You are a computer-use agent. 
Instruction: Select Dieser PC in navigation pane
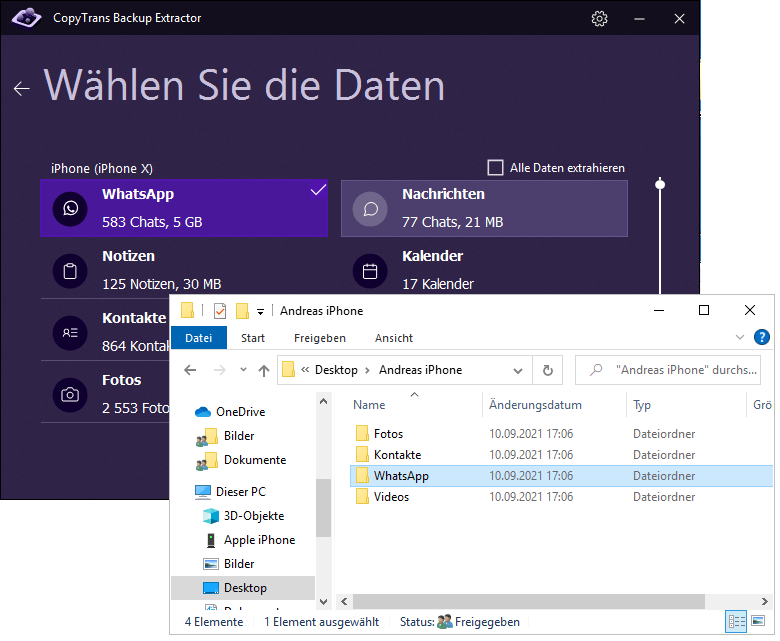click(x=230, y=492)
